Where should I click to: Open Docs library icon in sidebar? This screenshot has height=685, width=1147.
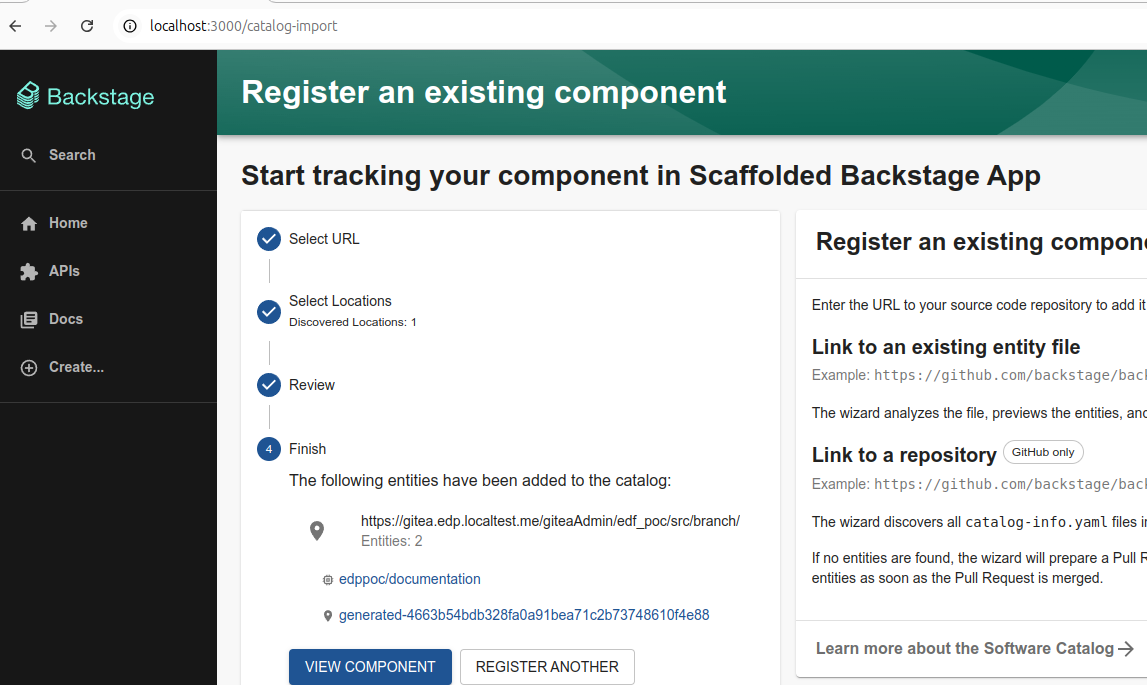click(29, 320)
